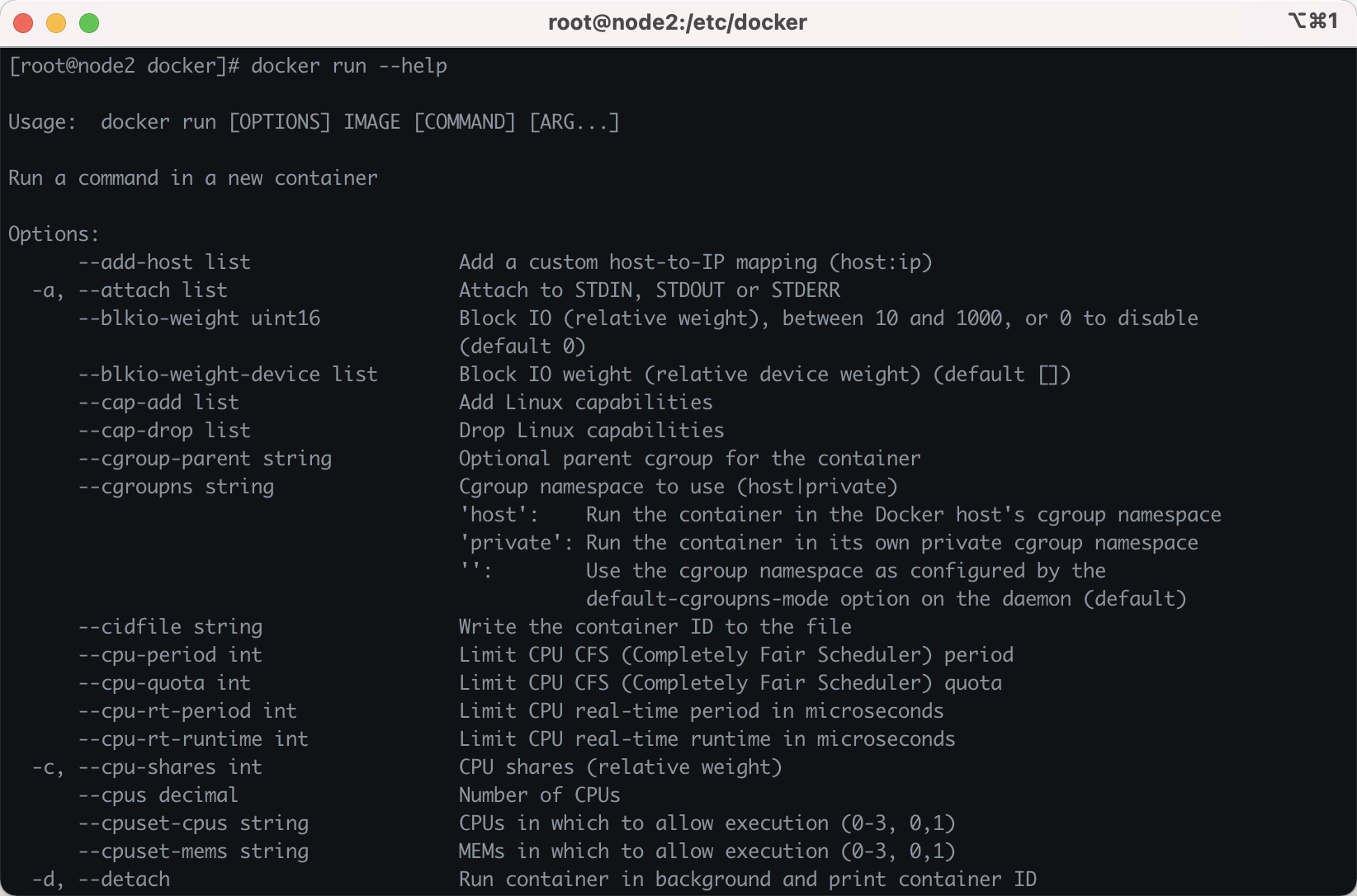
Task: Click the --cgroup-parent string option
Action: pyautogui.click(x=205, y=459)
